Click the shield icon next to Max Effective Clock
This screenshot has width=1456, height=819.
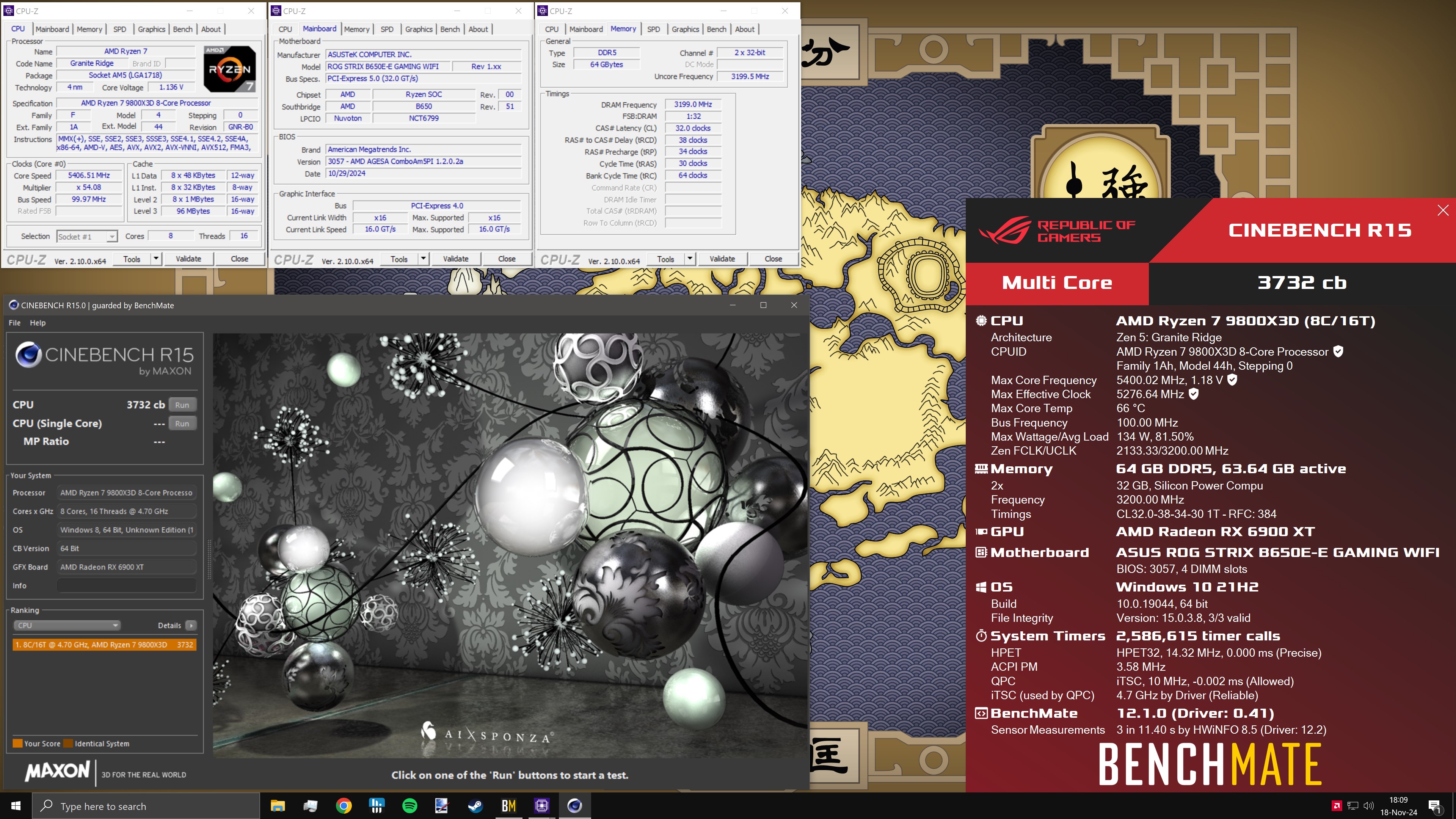click(x=1194, y=394)
